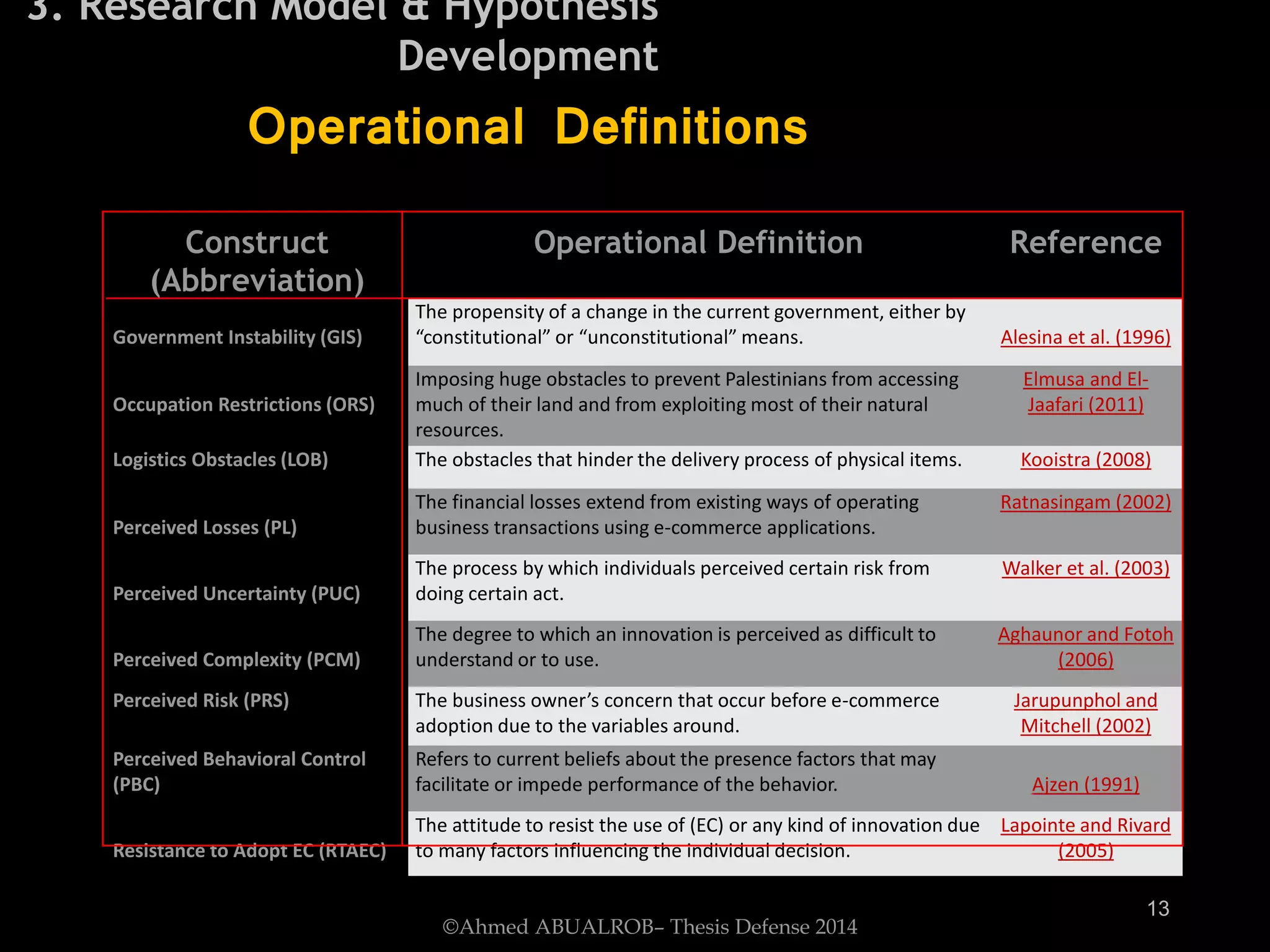Click the Reference column header
Viewport: 1270px width, 952px height.
1085,242
